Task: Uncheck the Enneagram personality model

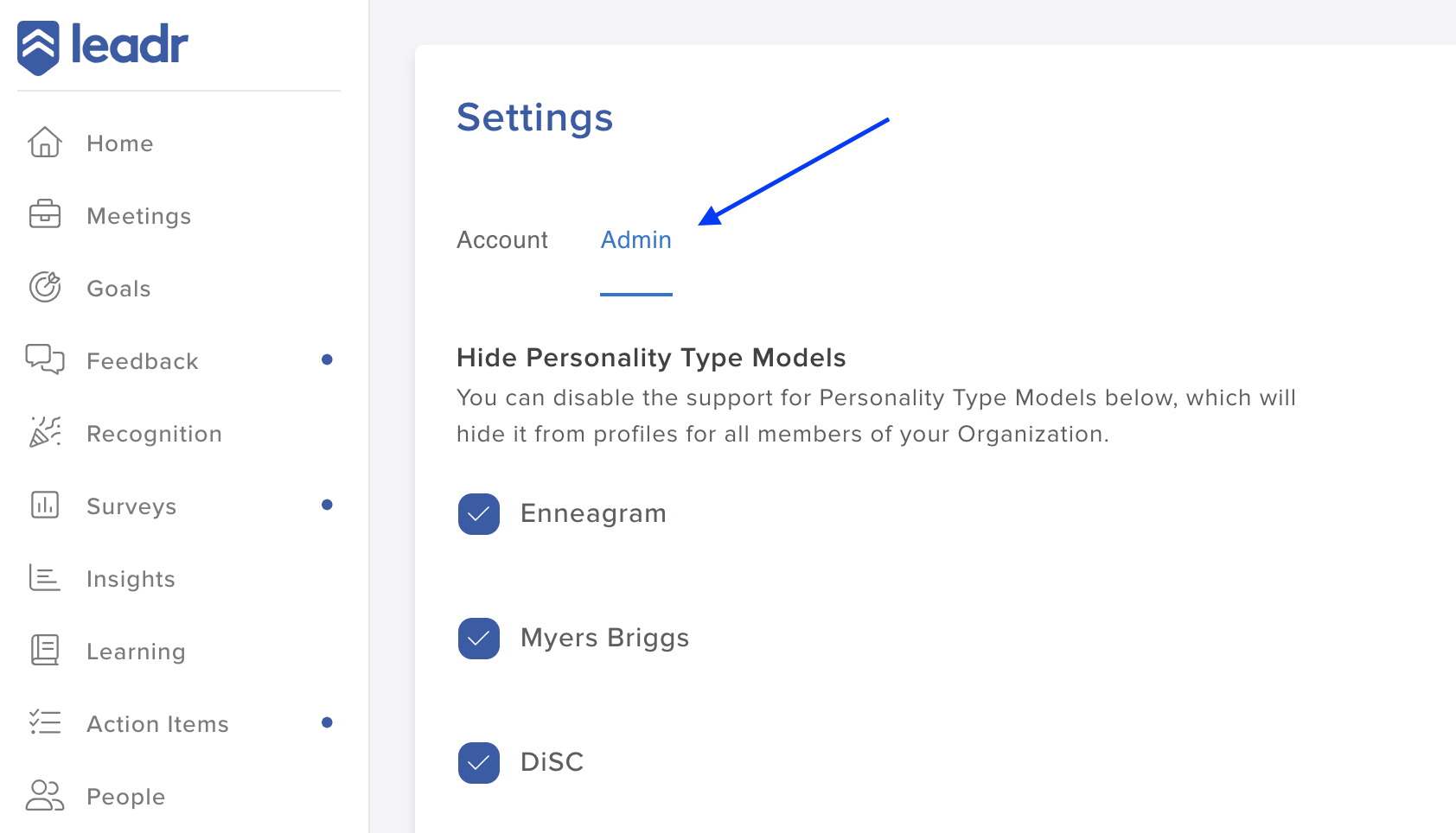Action: 478,514
